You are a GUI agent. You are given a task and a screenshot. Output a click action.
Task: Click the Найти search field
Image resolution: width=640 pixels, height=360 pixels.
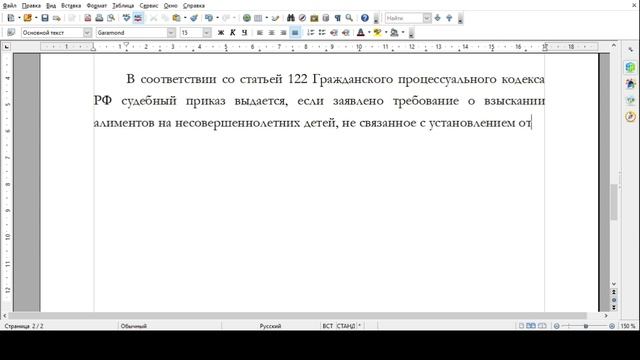click(x=404, y=18)
